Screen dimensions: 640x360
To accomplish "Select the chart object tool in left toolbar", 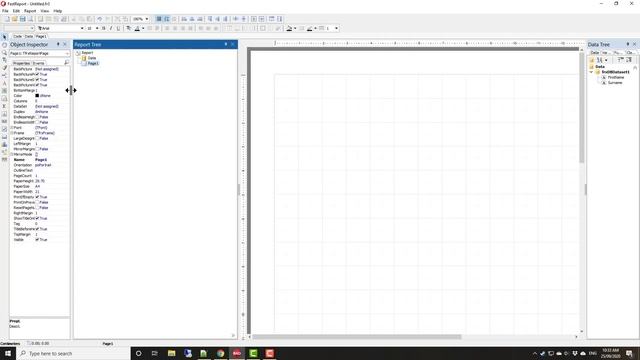I will [4, 144].
